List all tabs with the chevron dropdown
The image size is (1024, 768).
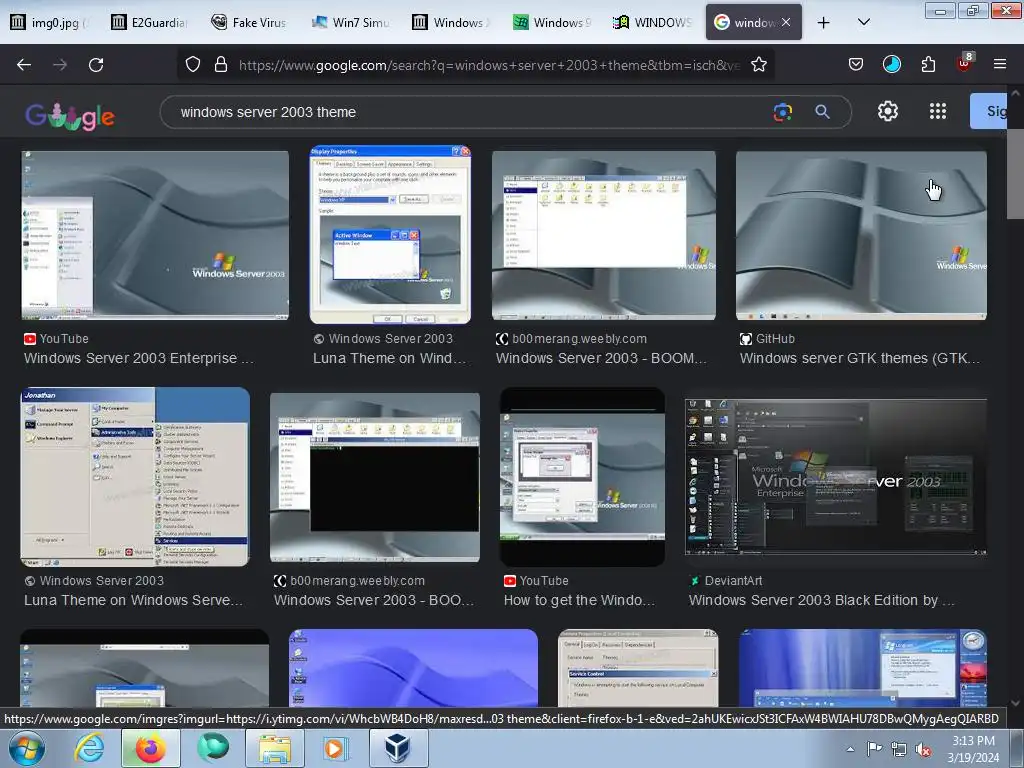pyautogui.click(x=863, y=23)
